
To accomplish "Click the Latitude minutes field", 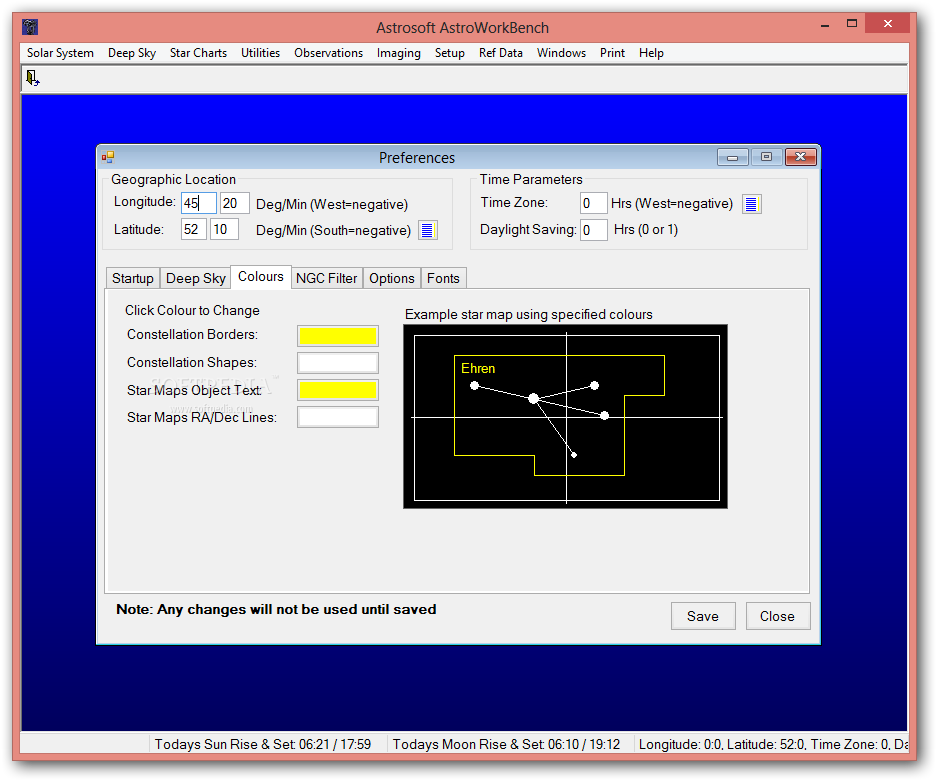I will [225, 229].
